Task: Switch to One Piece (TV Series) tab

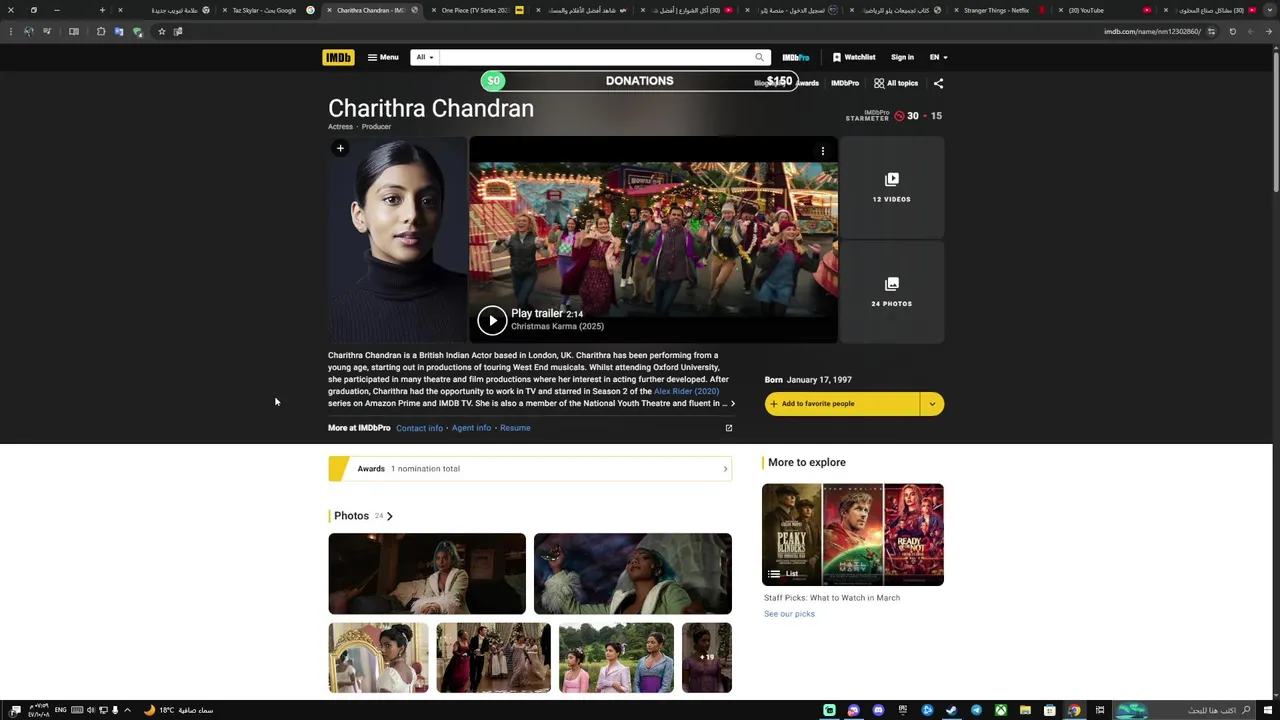Action: click(x=476, y=10)
